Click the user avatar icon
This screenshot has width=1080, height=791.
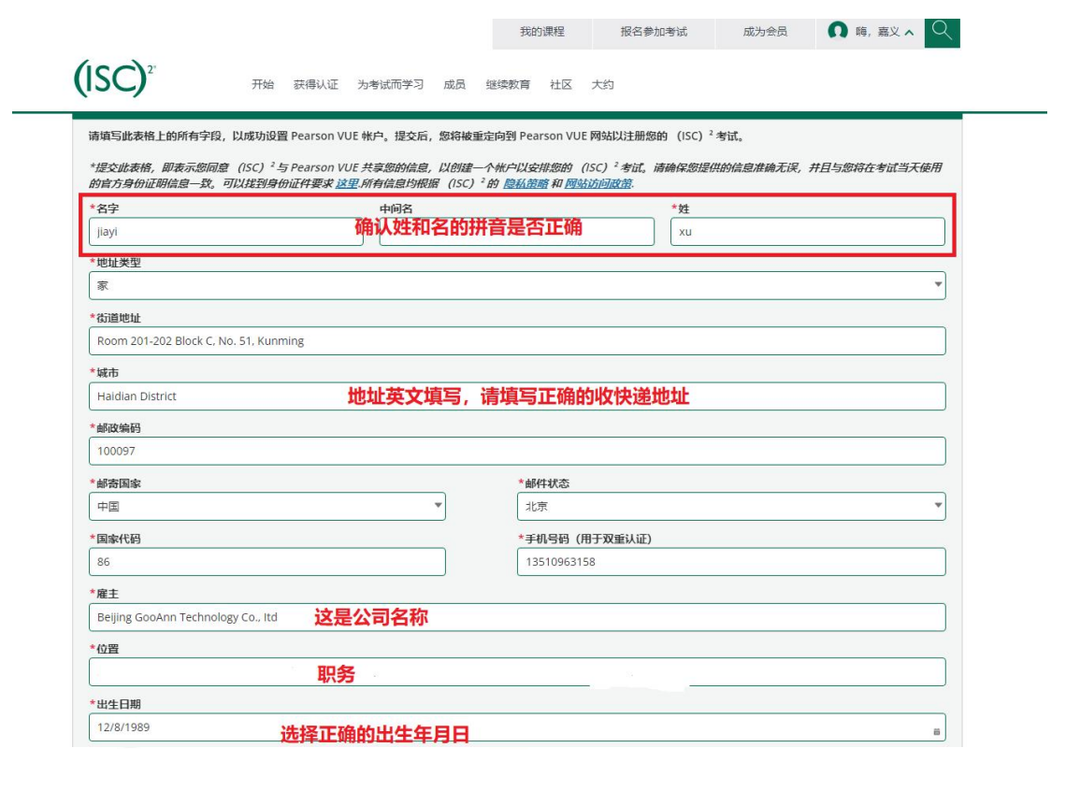tap(838, 31)
